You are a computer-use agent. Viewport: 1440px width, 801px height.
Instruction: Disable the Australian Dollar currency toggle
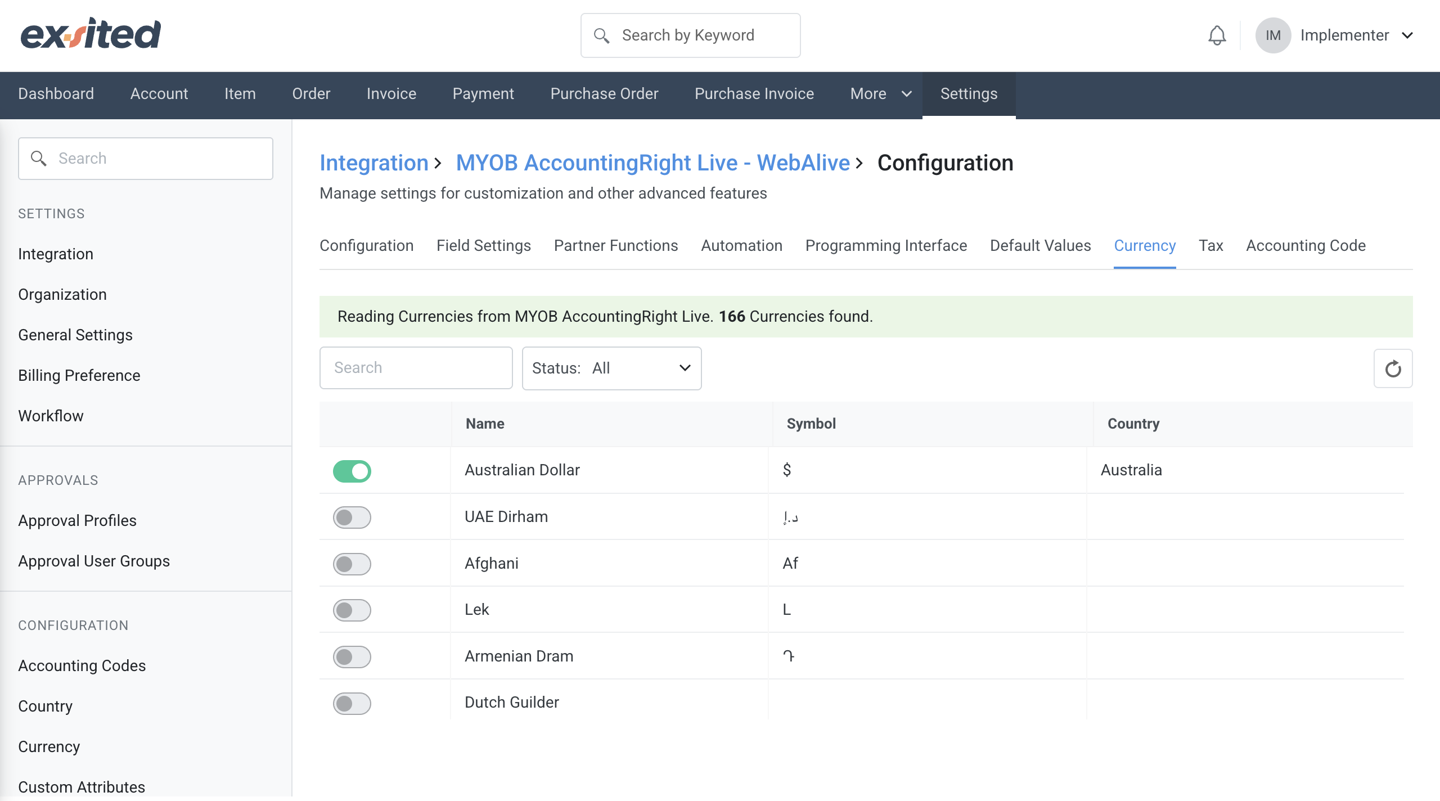pyautogui.click(x=352, y=471)
